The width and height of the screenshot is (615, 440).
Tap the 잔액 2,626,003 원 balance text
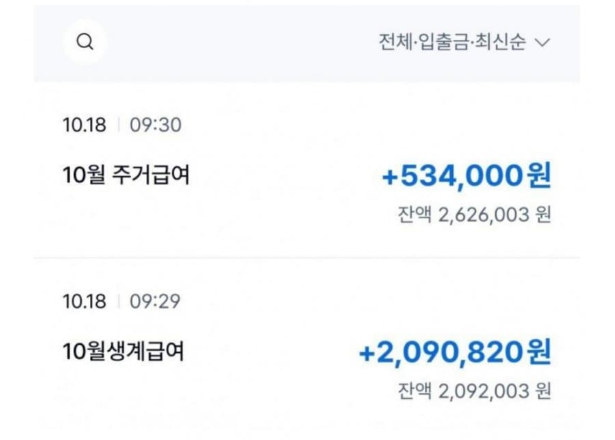coord(475,215)
